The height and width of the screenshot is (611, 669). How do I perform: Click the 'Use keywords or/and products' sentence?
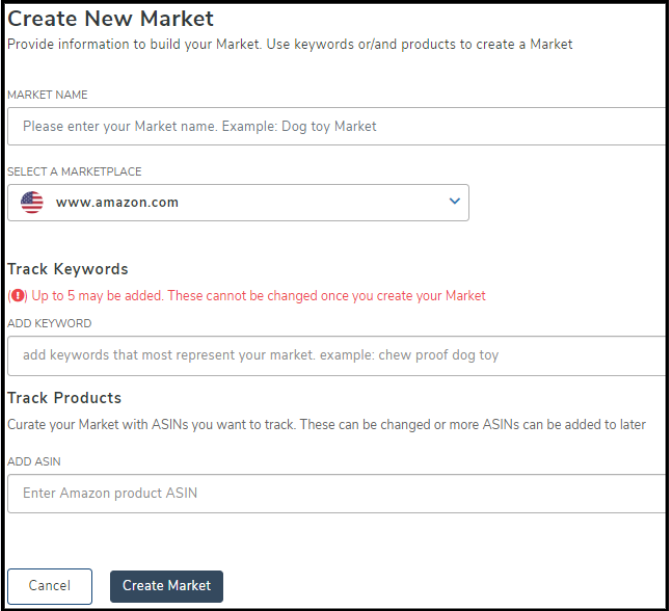pyautogui.click(x=420, y=45)
